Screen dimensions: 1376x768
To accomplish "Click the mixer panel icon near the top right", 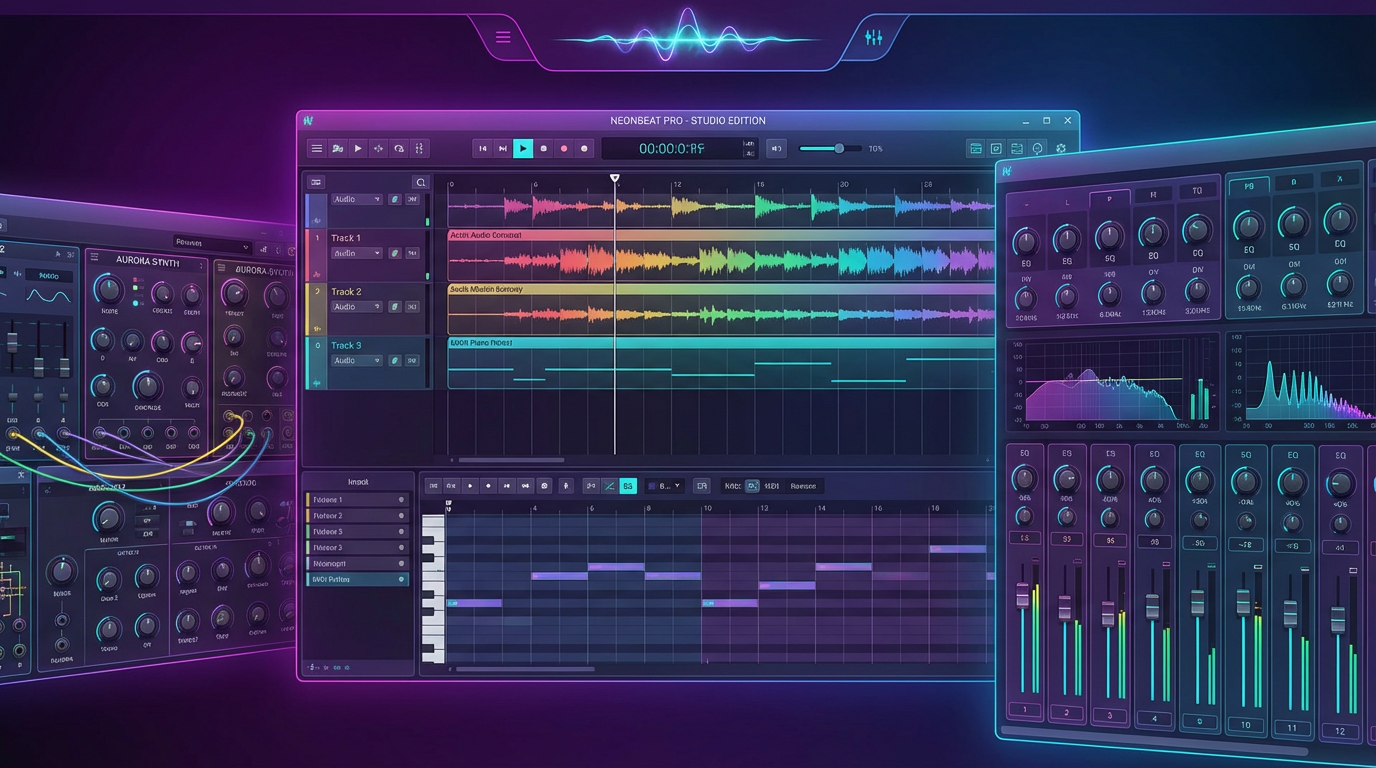I will (1015, 148).
